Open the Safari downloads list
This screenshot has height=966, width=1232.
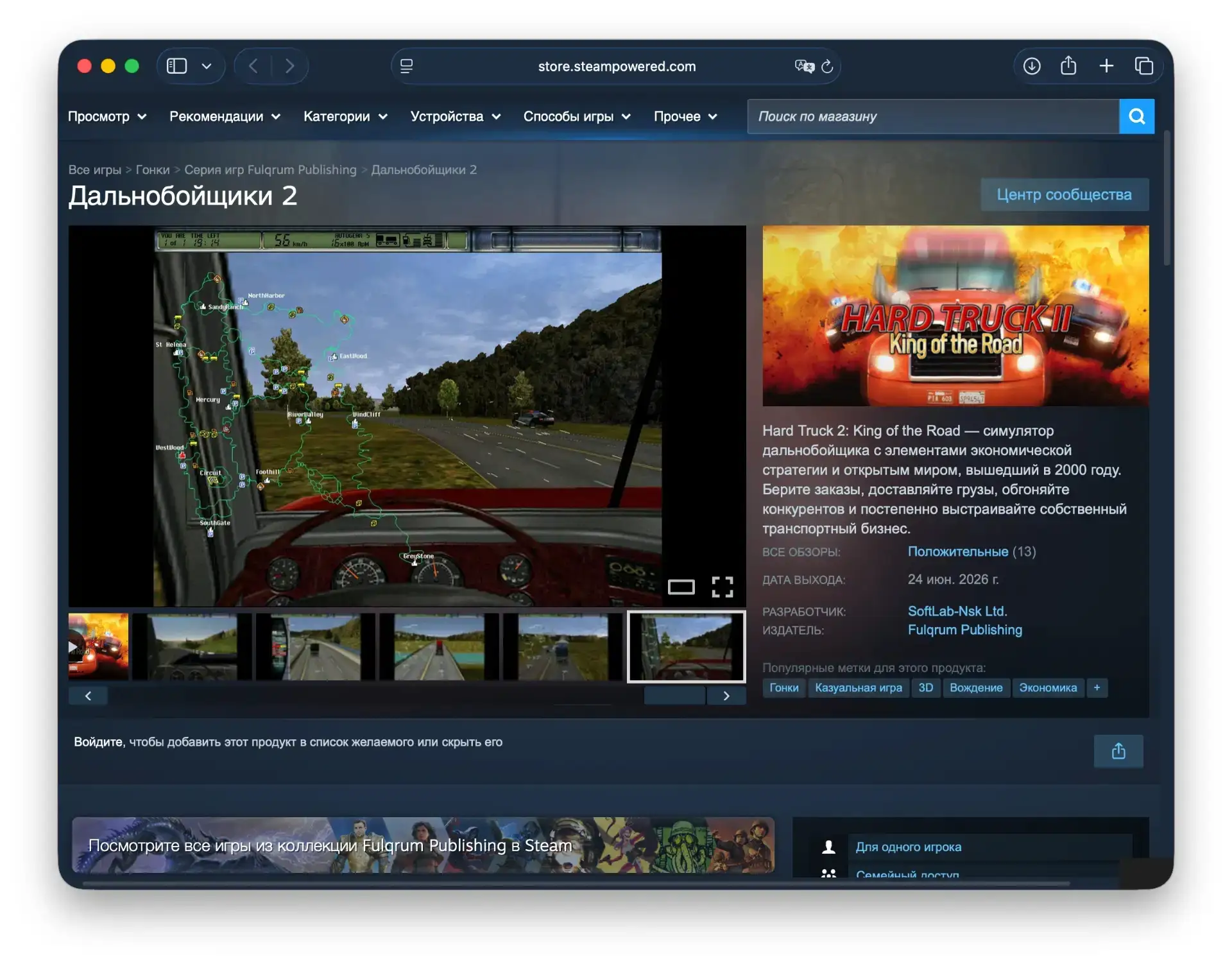pyautogui.click(x=1032, y=66)
